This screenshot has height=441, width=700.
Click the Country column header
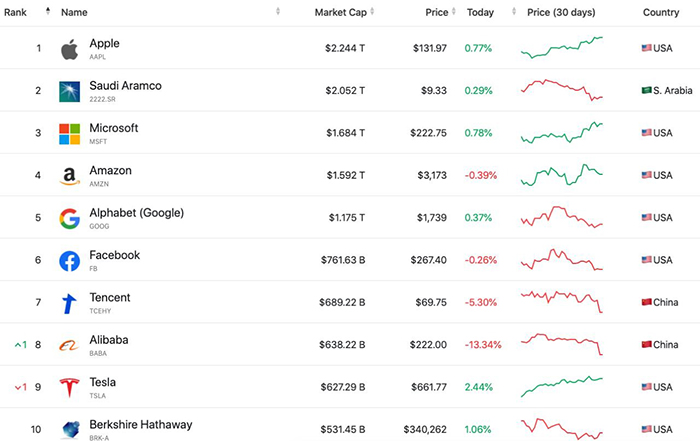(660, 12)
